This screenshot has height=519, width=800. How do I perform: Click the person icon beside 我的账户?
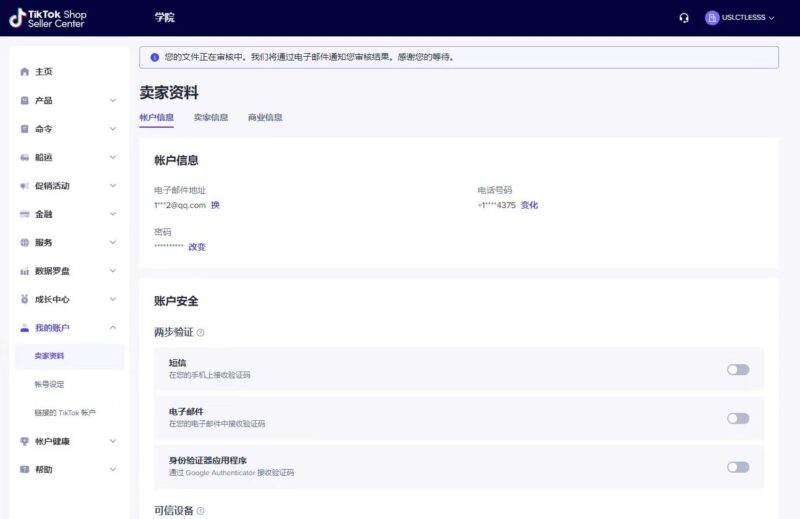[x=24, y=328]
